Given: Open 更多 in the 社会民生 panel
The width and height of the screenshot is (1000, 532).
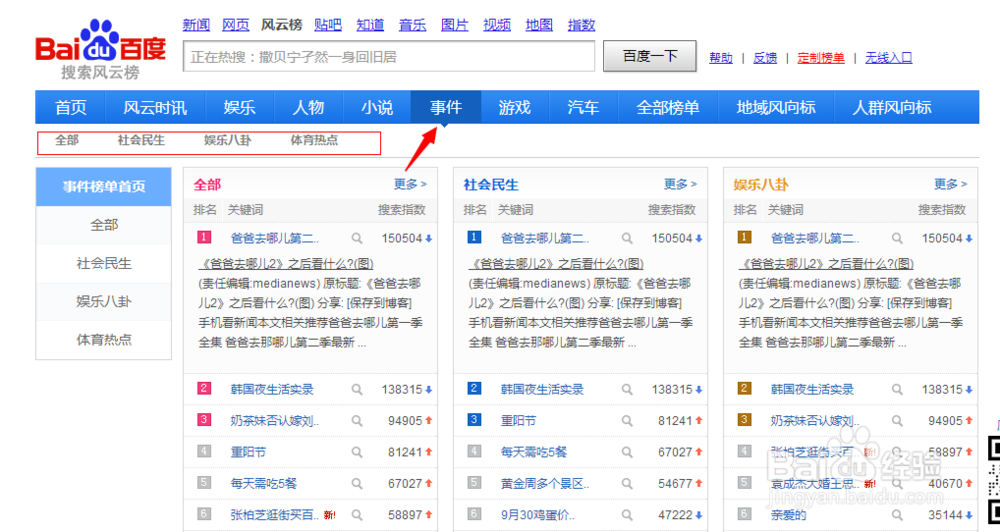Looking at the screenshot, I should point(680,184).
